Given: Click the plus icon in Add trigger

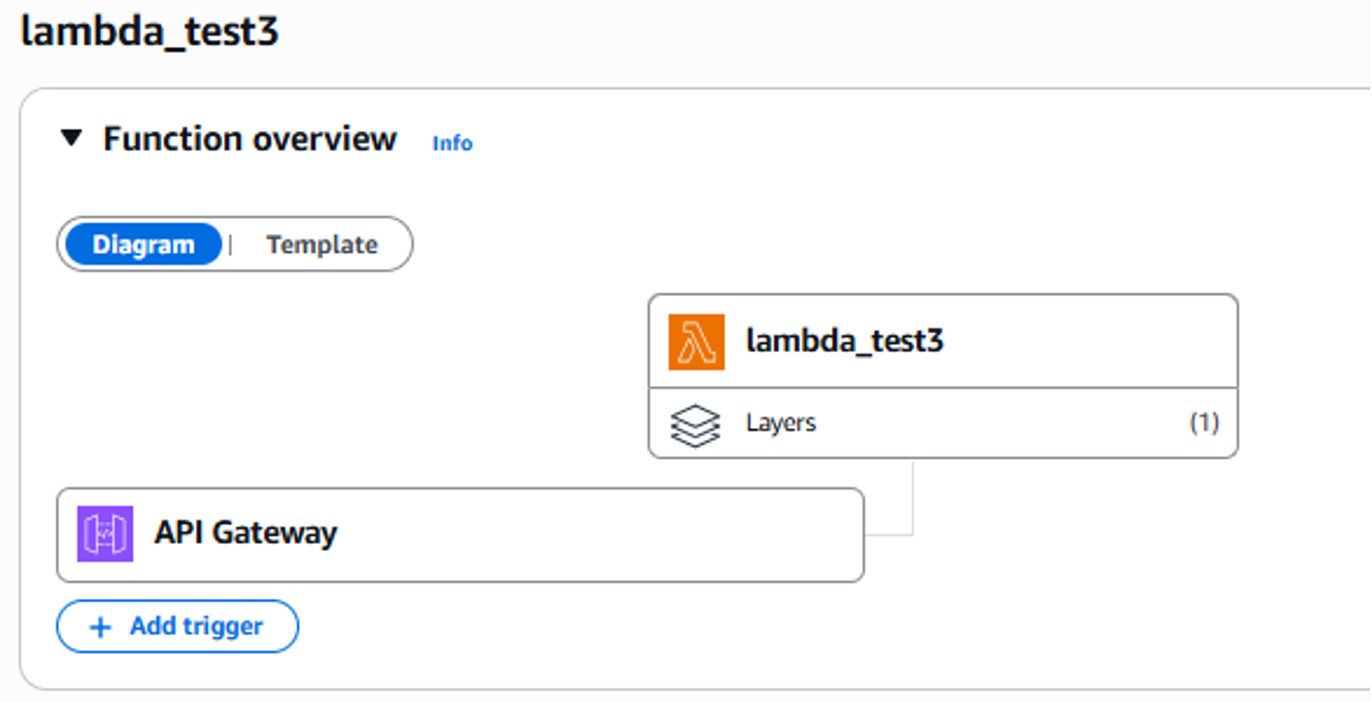Looking at the screenshot, I should point(100,627).
